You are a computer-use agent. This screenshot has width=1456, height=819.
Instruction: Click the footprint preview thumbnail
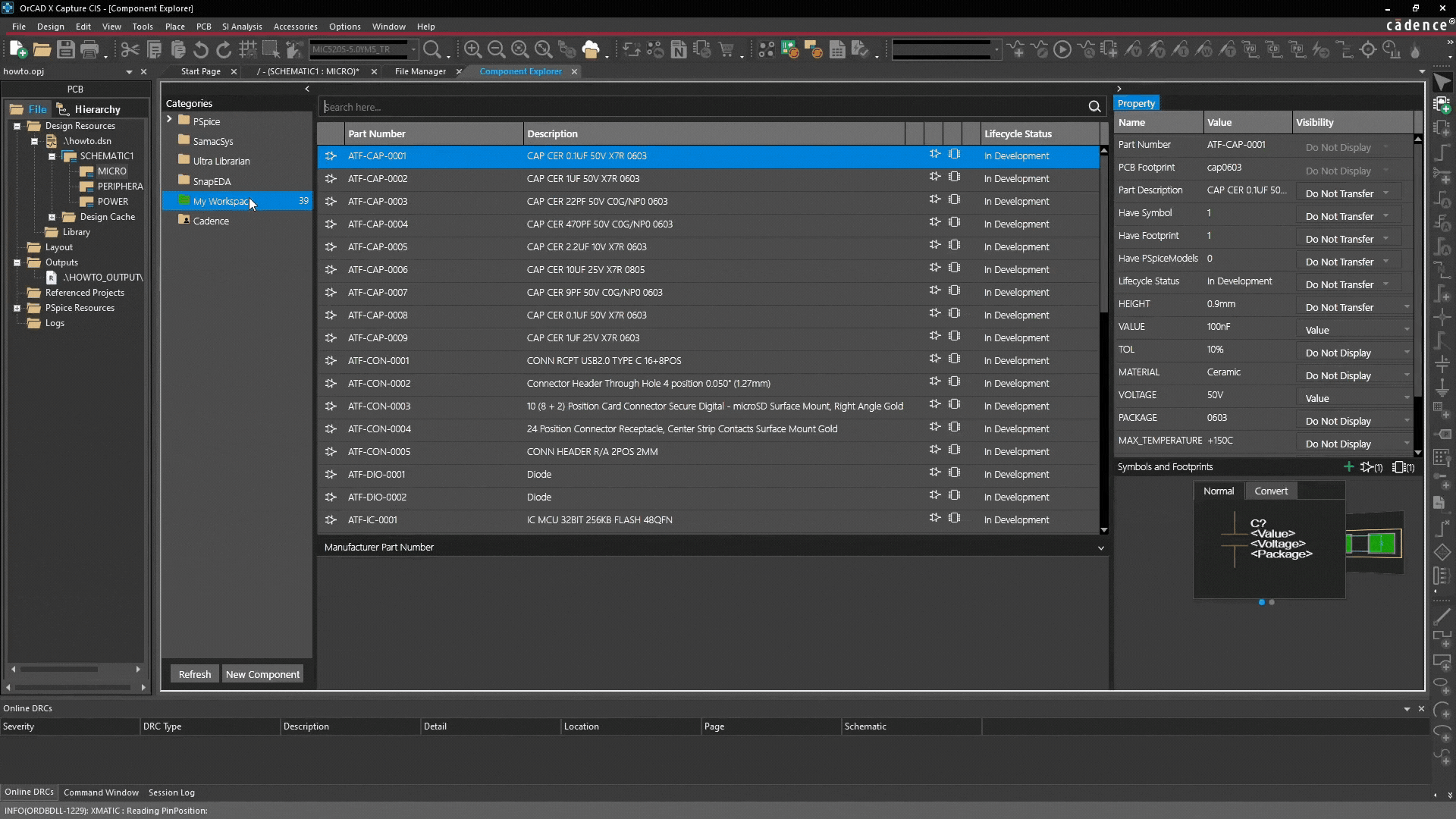1373,544
